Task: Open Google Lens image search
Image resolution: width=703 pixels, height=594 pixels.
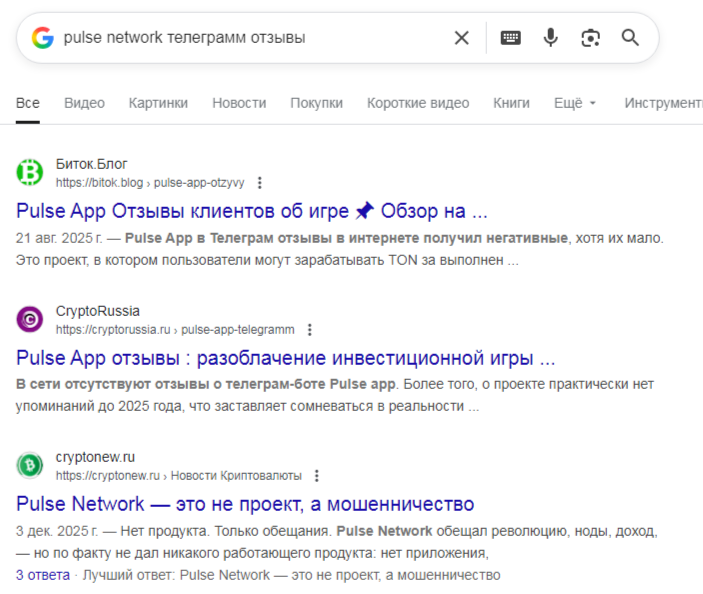Action: point(591,38)
